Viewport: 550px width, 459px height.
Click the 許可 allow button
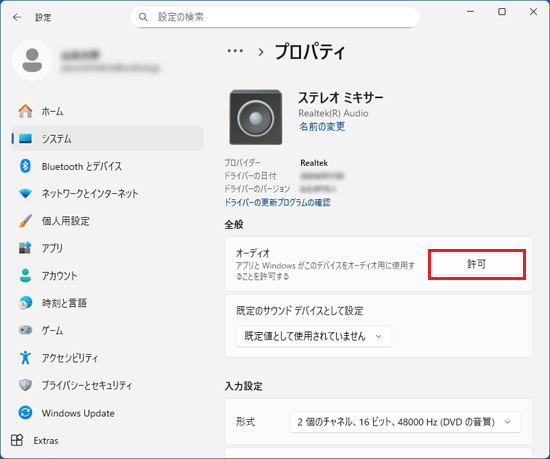point(477,264)
